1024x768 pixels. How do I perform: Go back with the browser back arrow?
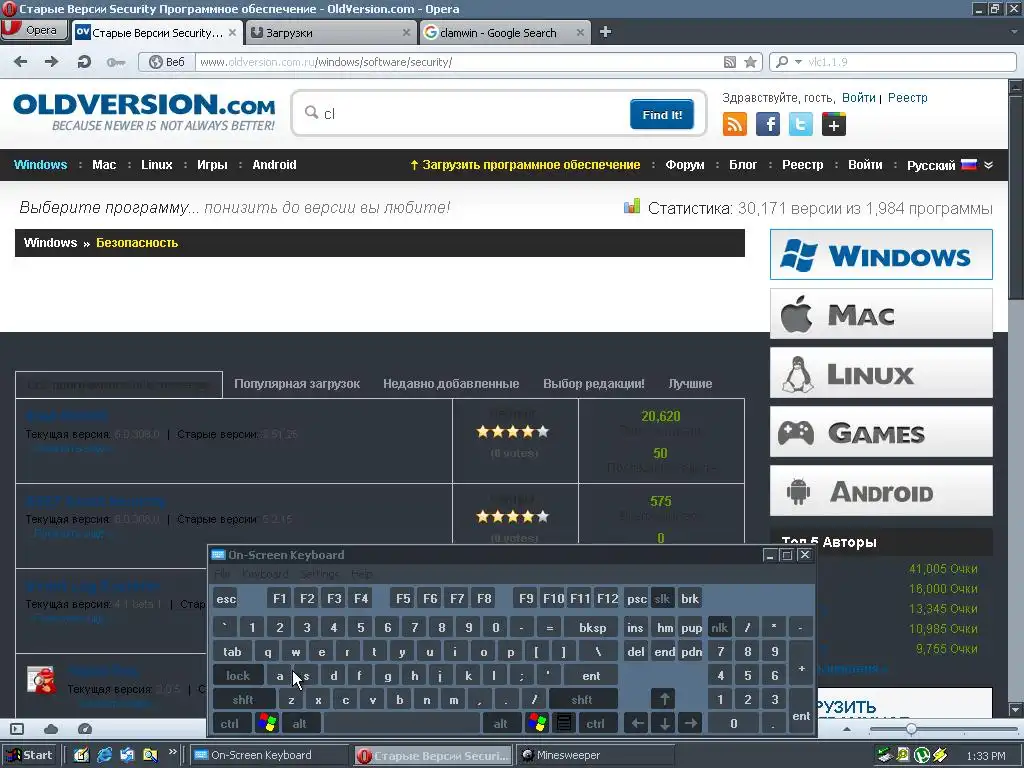tap(20, 62)
